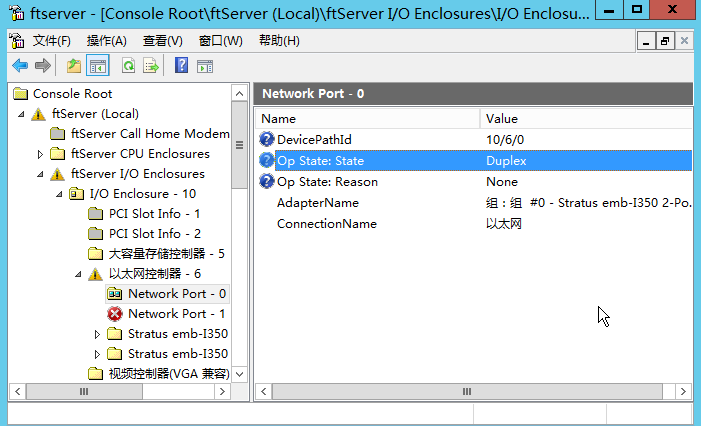
Task: Toggle show/hide console tree button
Action: click(x=97, y=66)
